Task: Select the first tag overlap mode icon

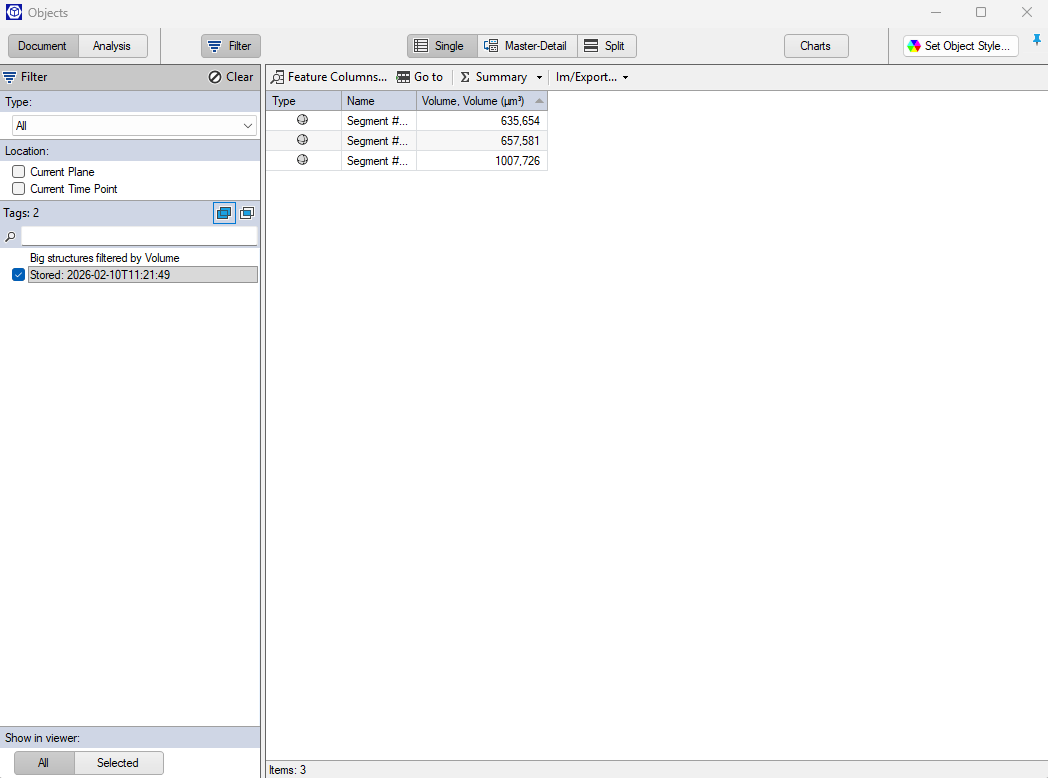Action: point(223,212)
